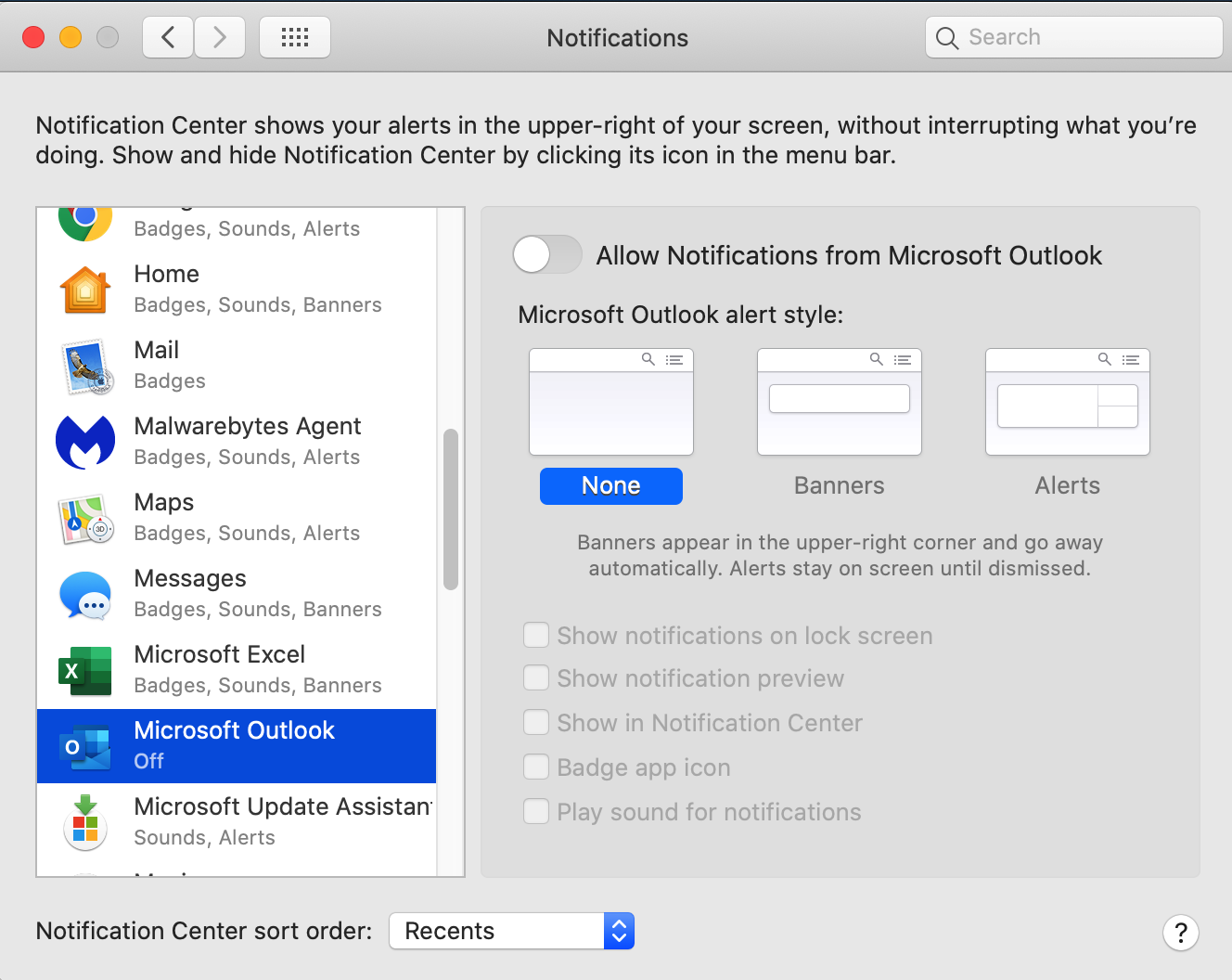Show all preferences grid button
1232x980 pixels.
[x=295, y=37]
